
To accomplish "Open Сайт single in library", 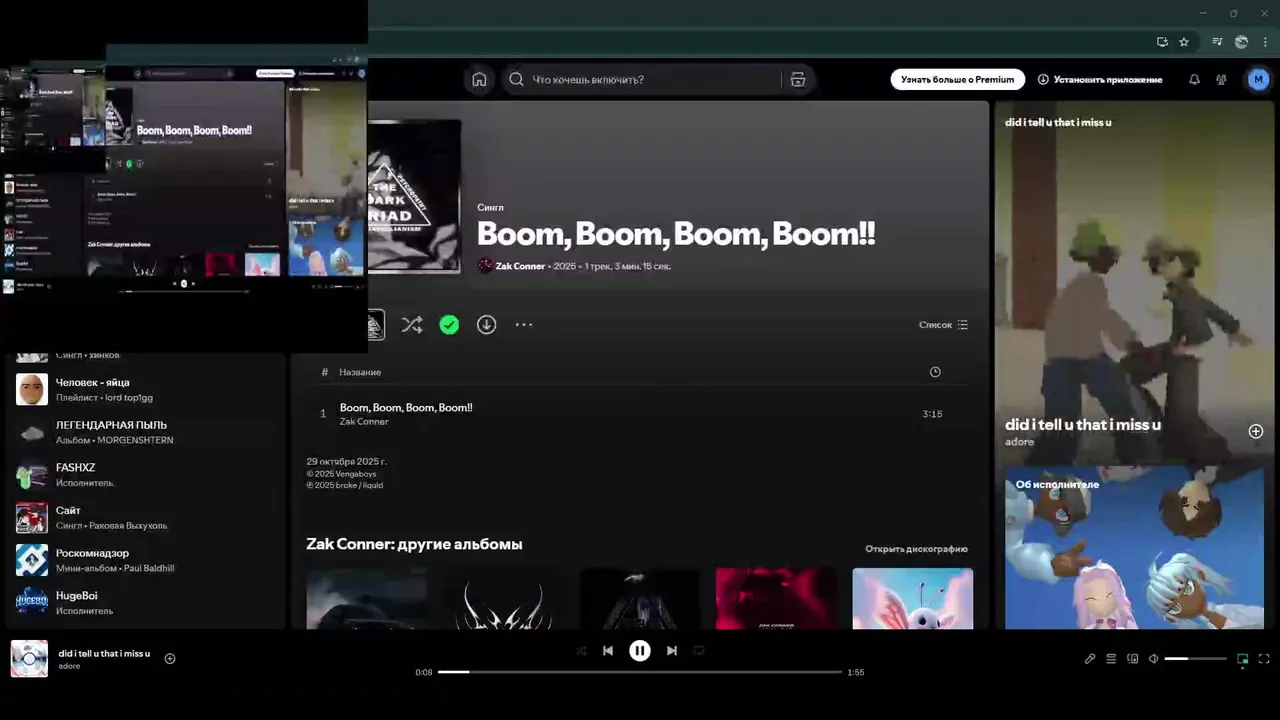I will [x=145, y=518].
